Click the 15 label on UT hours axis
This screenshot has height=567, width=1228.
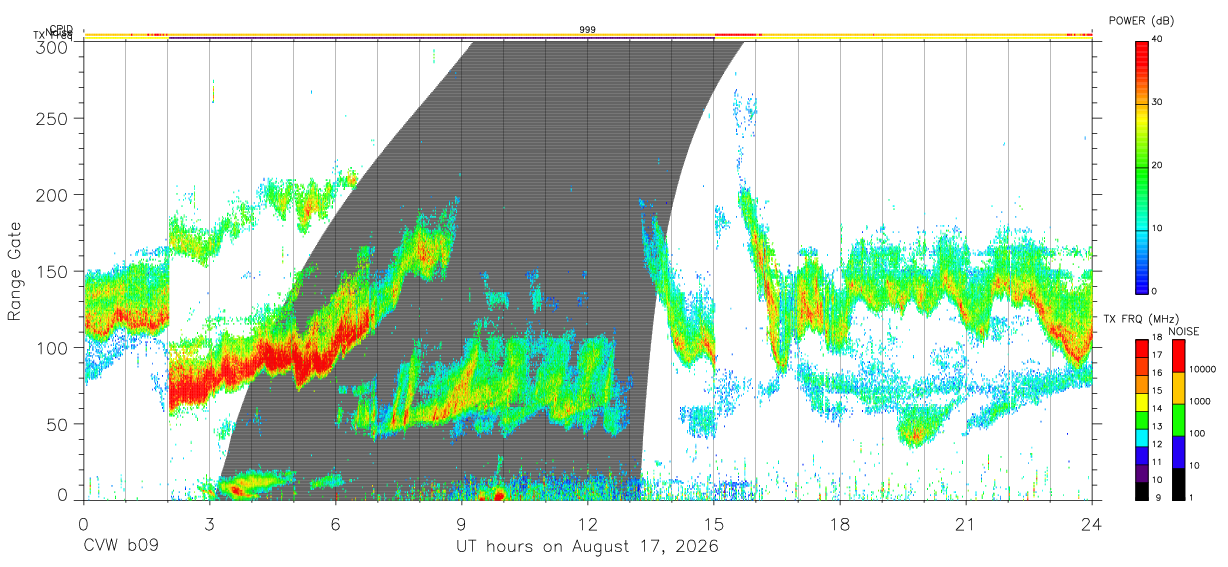click(714, 523)
